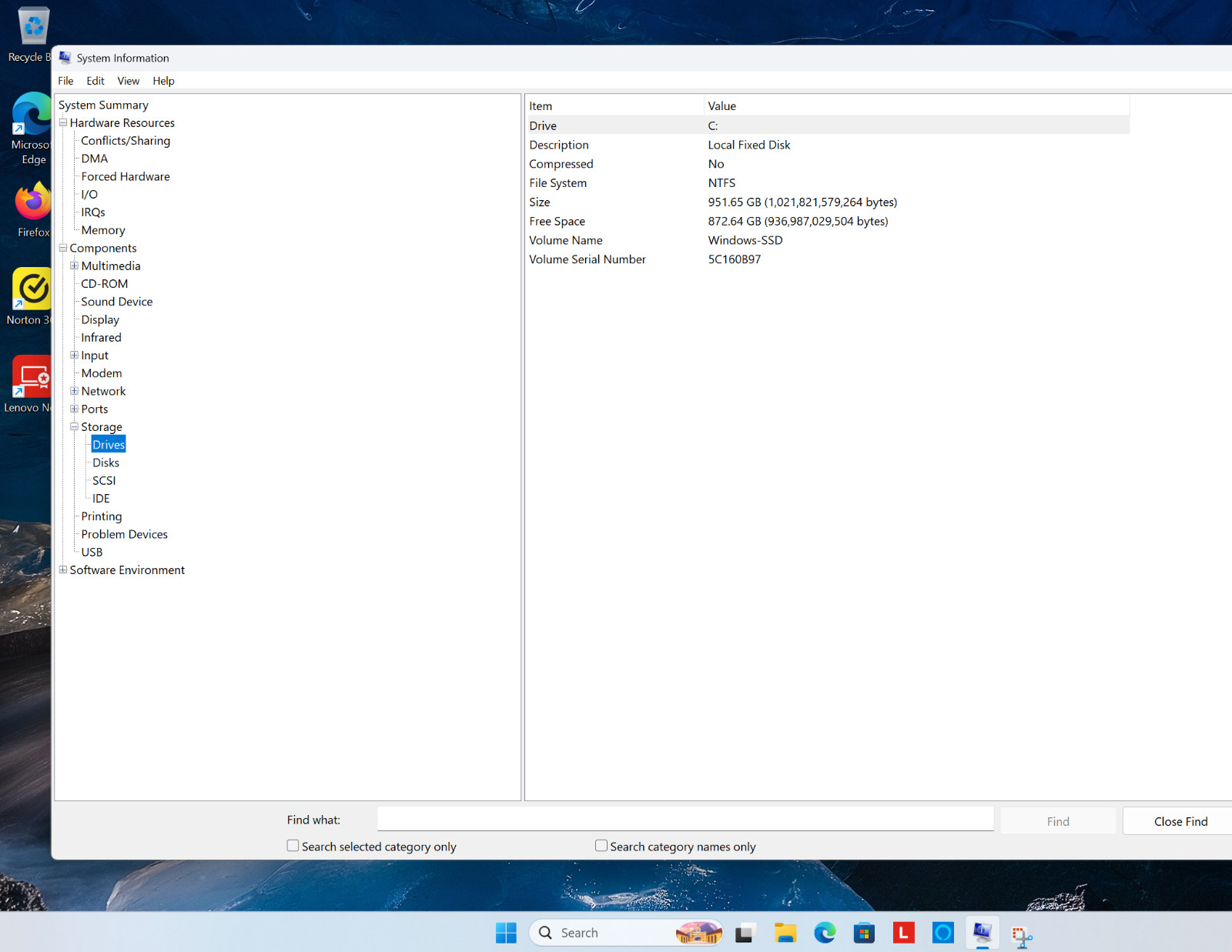Click the Find button
The image size is (1232, 952).
(1058, 821)
